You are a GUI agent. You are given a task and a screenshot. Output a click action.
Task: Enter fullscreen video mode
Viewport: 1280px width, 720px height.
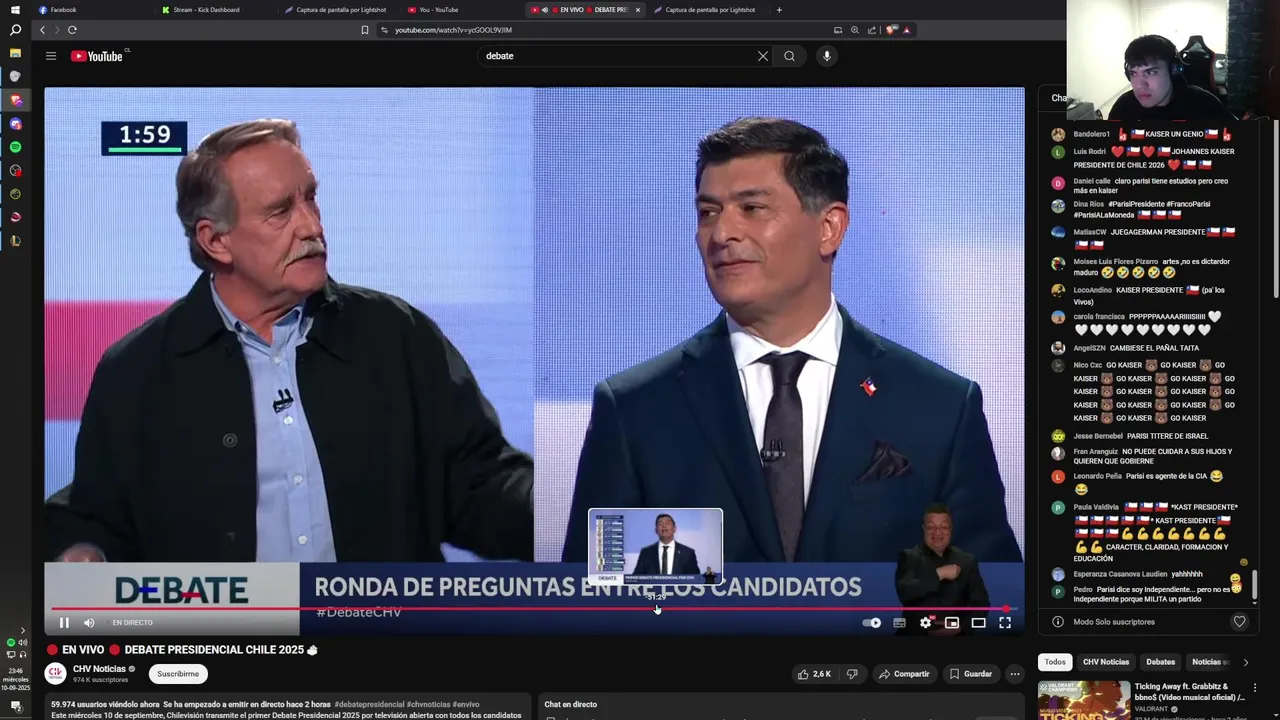pyautogui.click(x=1005, y=622)
